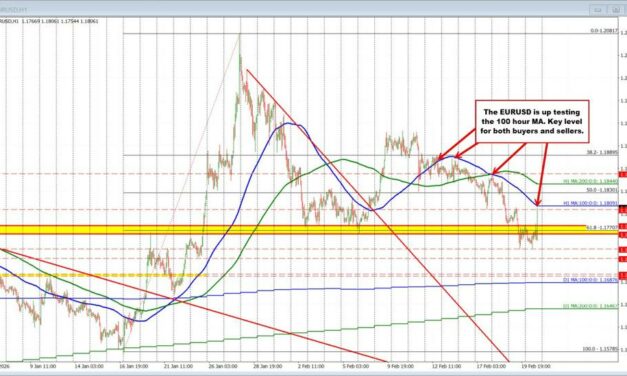Click the 28 Jan 19:00 time label
Viewport: 627px width, 376px height.
tap(268, 366)
